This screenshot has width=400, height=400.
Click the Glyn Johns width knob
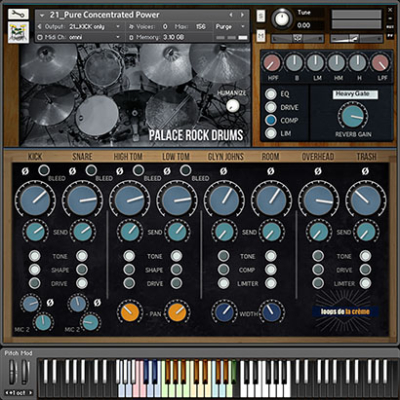pyautogui.click(x=224, y=313)
